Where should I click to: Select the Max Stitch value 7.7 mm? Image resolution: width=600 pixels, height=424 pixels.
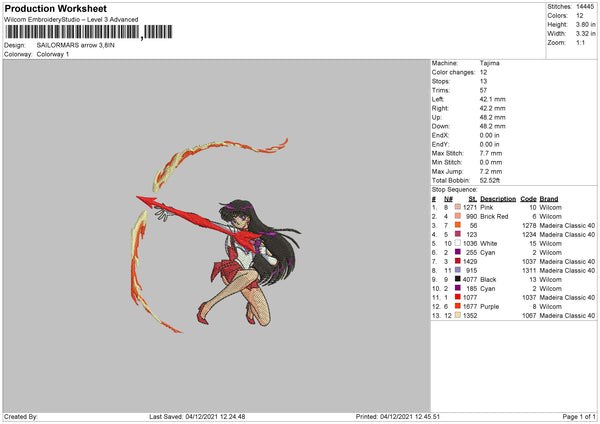(x=491, y=153)
